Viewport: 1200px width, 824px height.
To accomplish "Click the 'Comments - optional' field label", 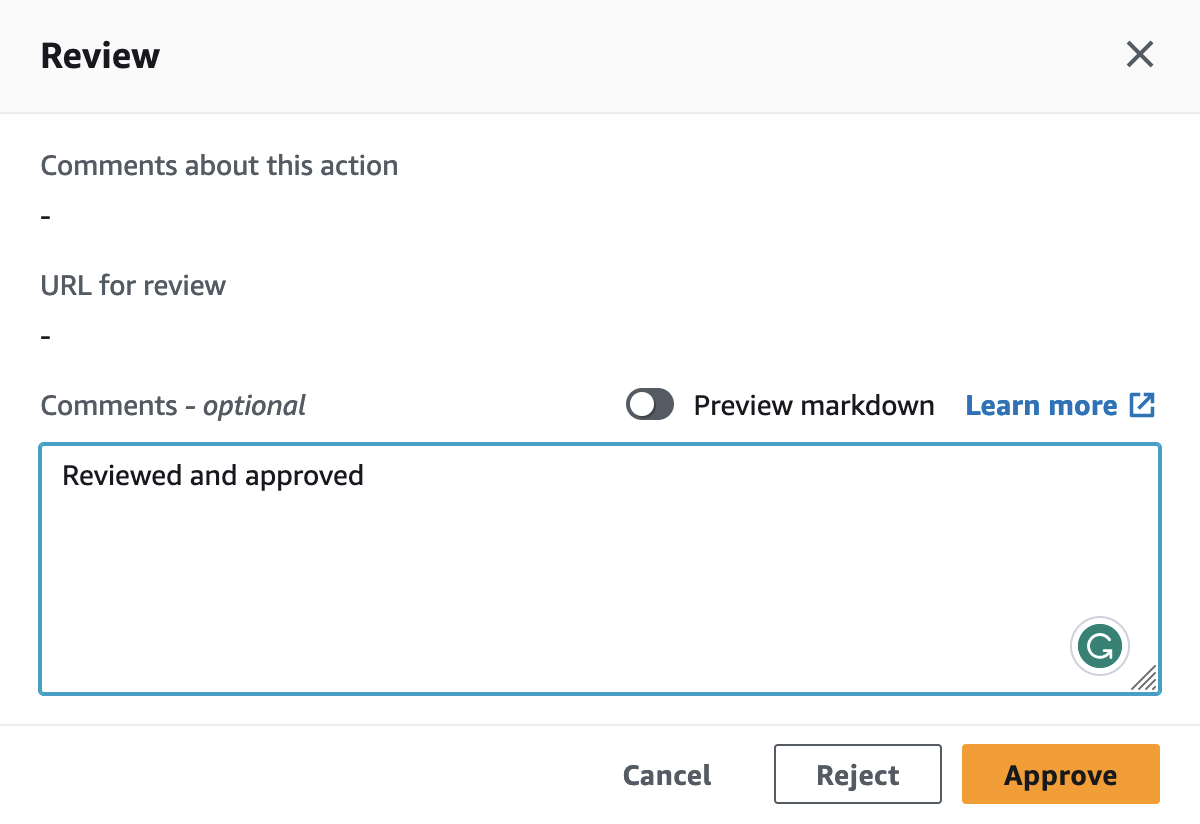I will (173, 404).
